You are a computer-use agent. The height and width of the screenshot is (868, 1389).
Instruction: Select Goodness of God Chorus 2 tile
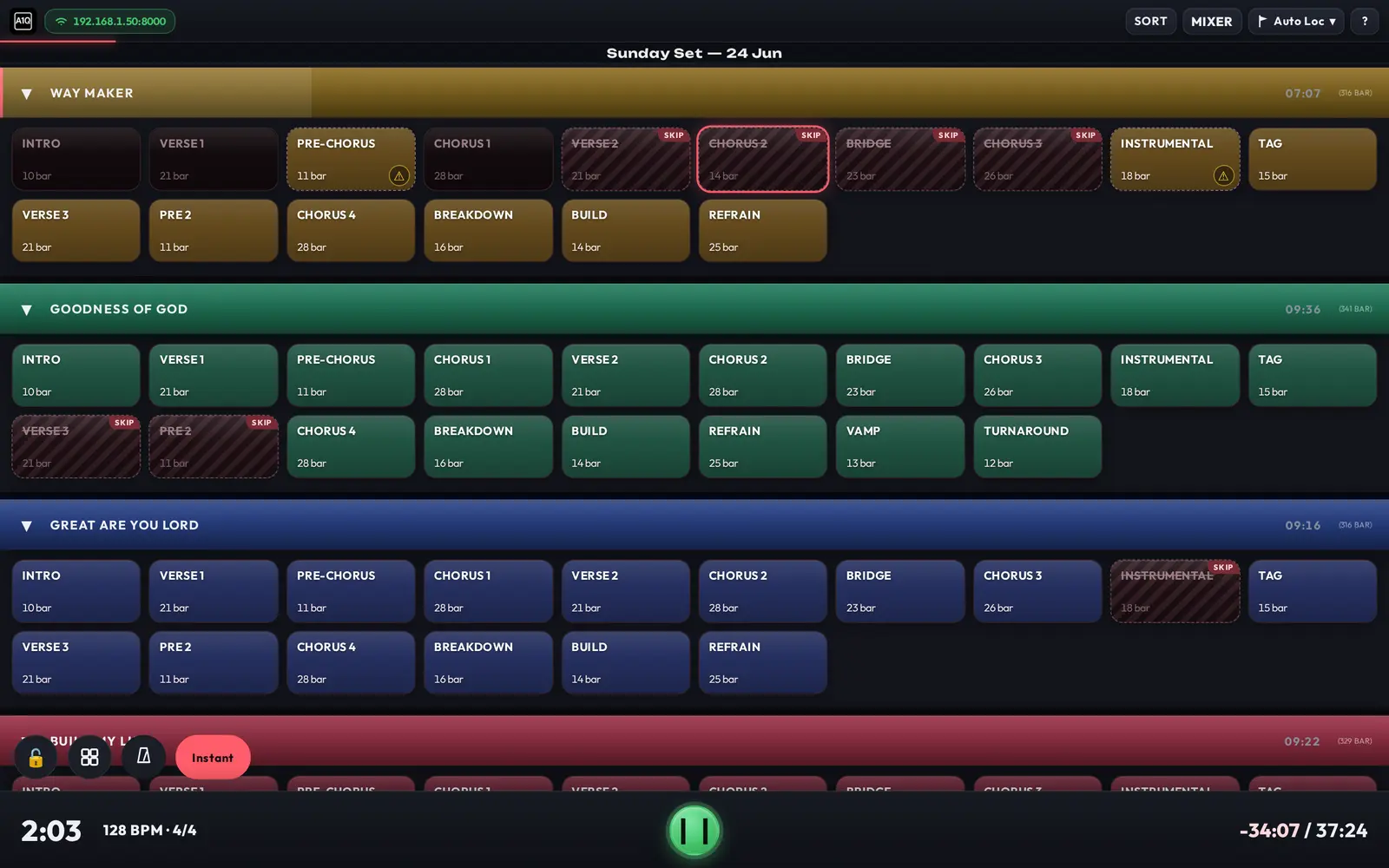click(763, 376)
